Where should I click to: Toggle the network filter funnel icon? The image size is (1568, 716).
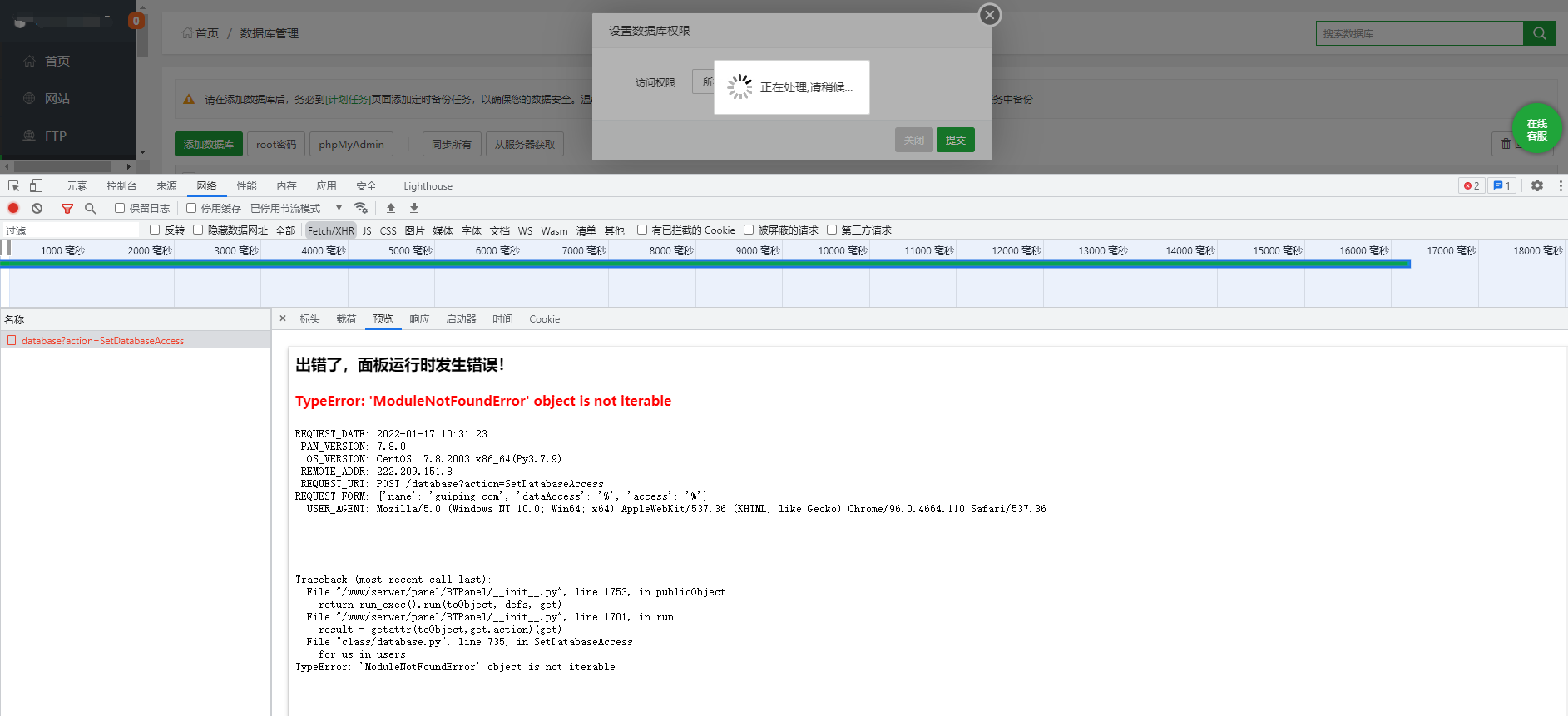[x=67, y=208]
